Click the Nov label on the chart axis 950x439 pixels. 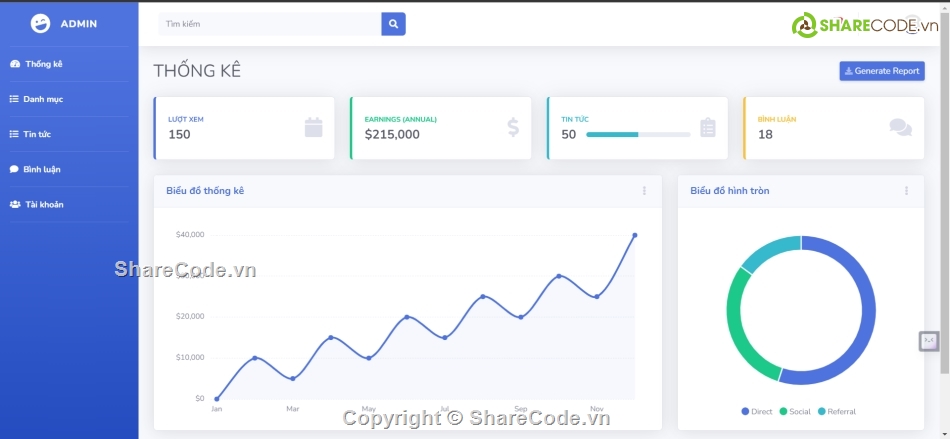coord(597,409)
